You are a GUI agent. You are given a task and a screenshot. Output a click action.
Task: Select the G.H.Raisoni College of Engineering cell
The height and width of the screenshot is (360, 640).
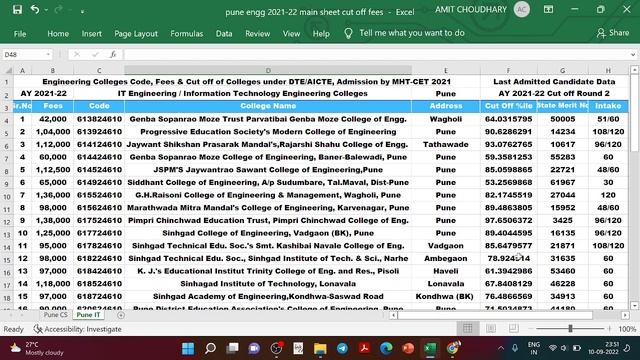[268, 195]
